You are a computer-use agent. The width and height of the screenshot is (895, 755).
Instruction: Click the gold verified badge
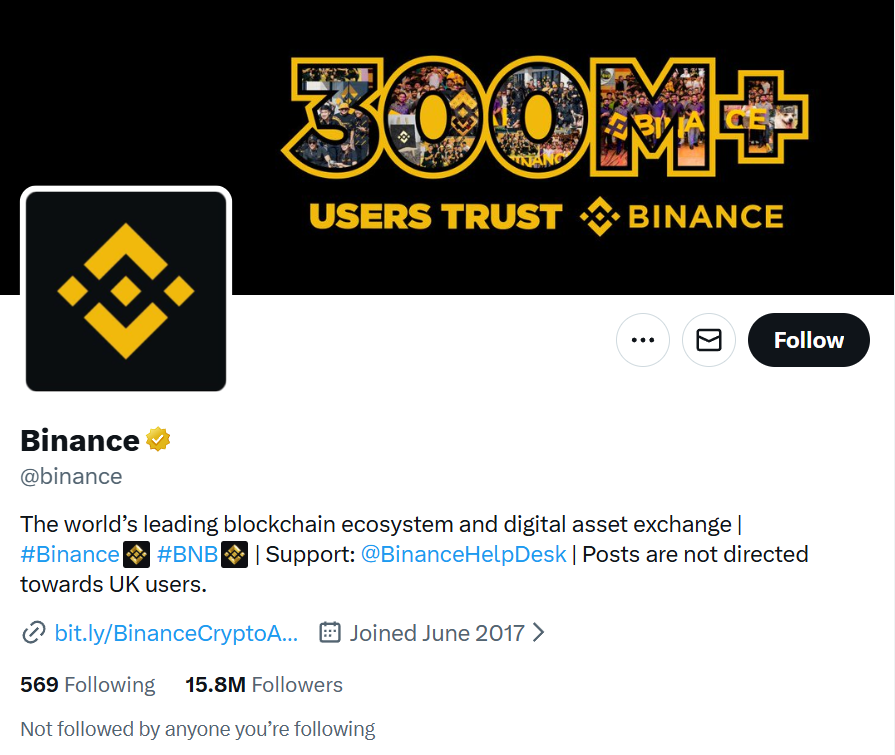(158, 439)
